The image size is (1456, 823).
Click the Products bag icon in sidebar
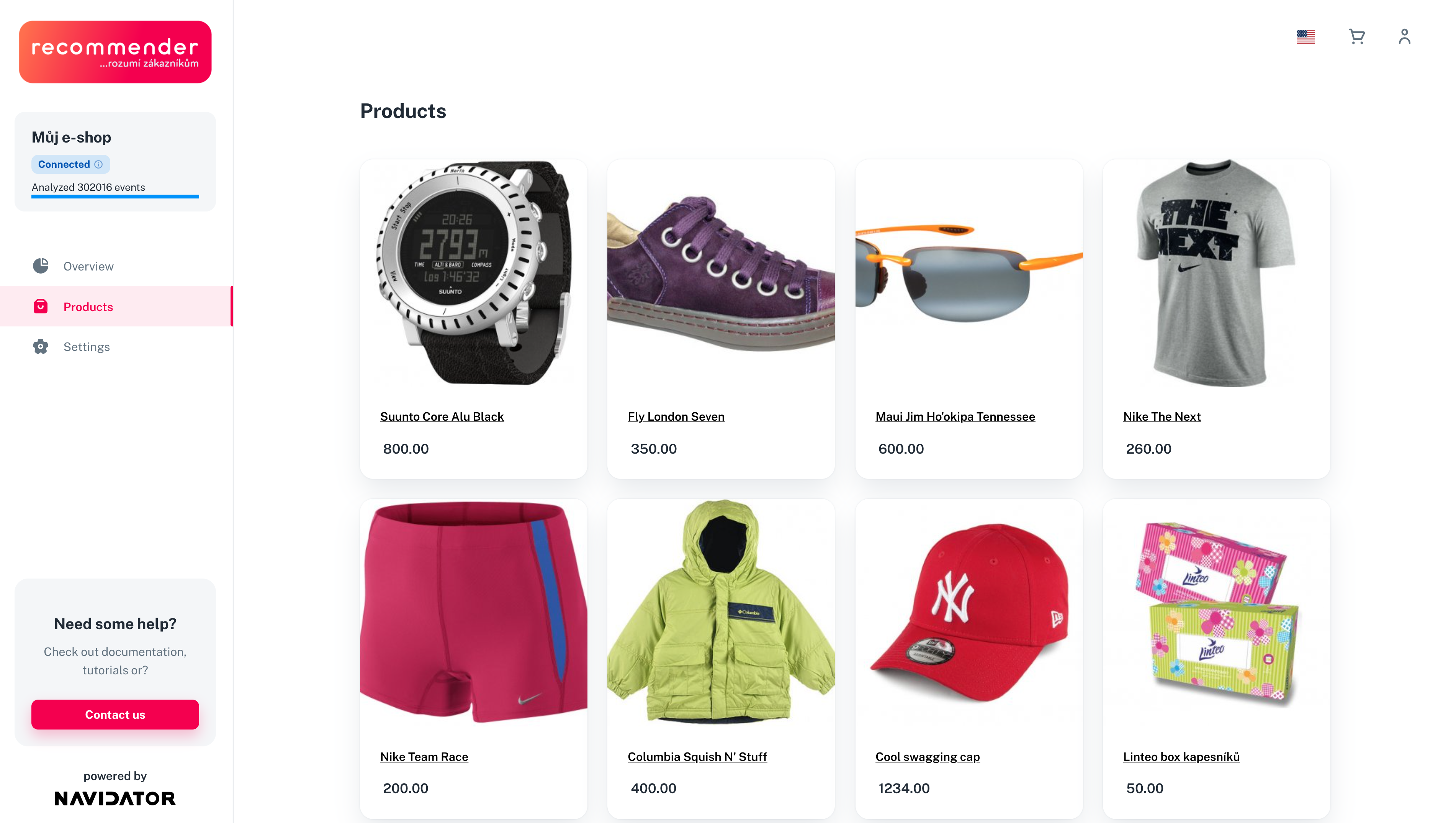click(x=41, y=307)
